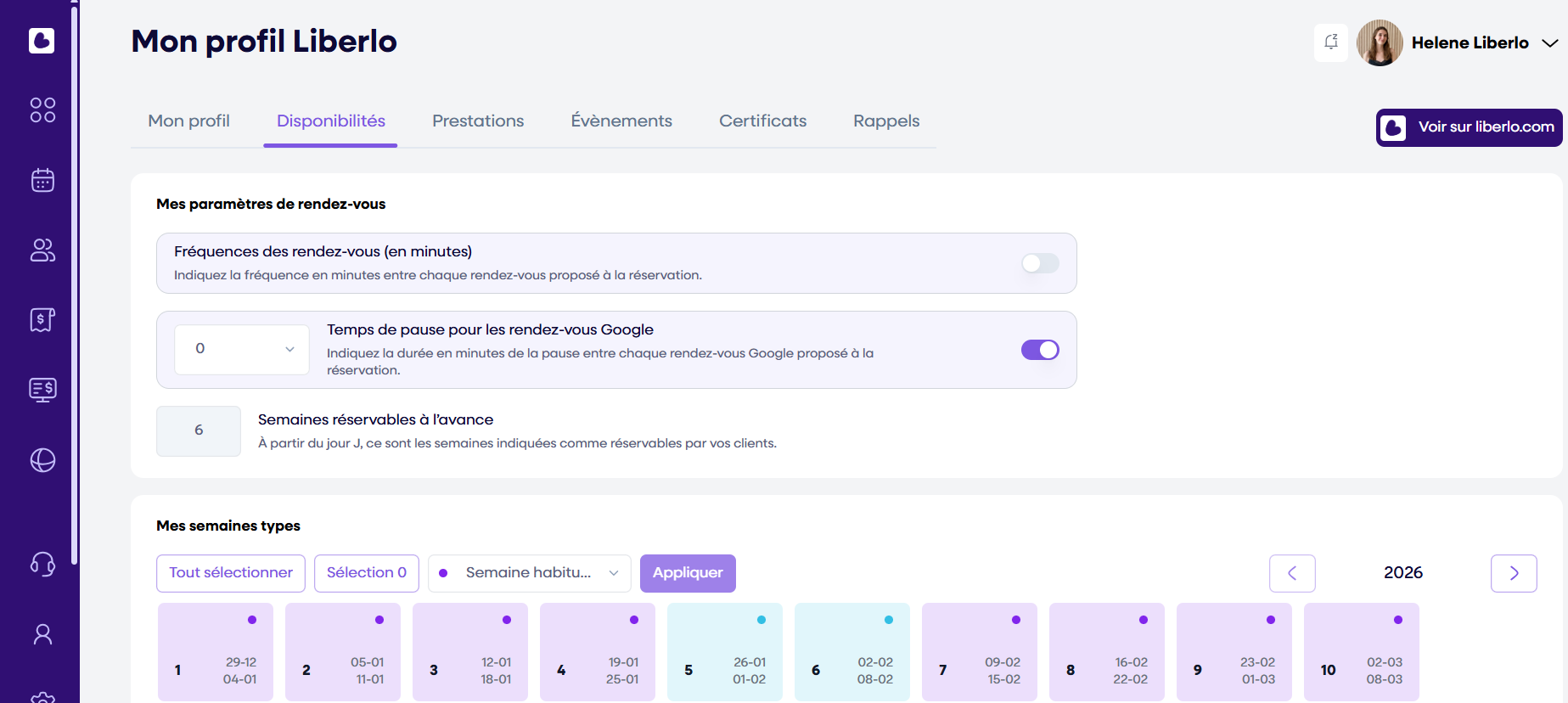Enable the Fréquences des rendez-vous toggle

tap(1039, 263)
